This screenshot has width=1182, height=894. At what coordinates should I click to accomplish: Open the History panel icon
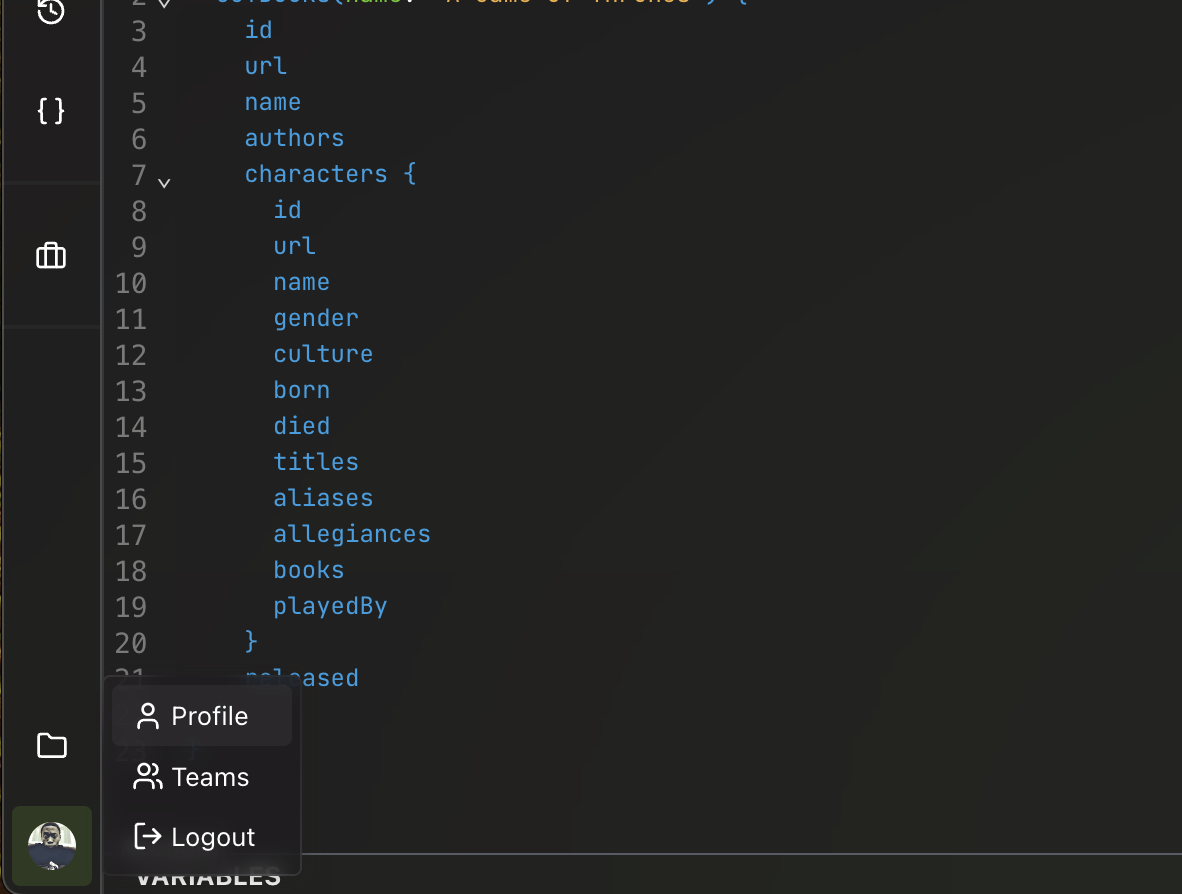point(51,12)
